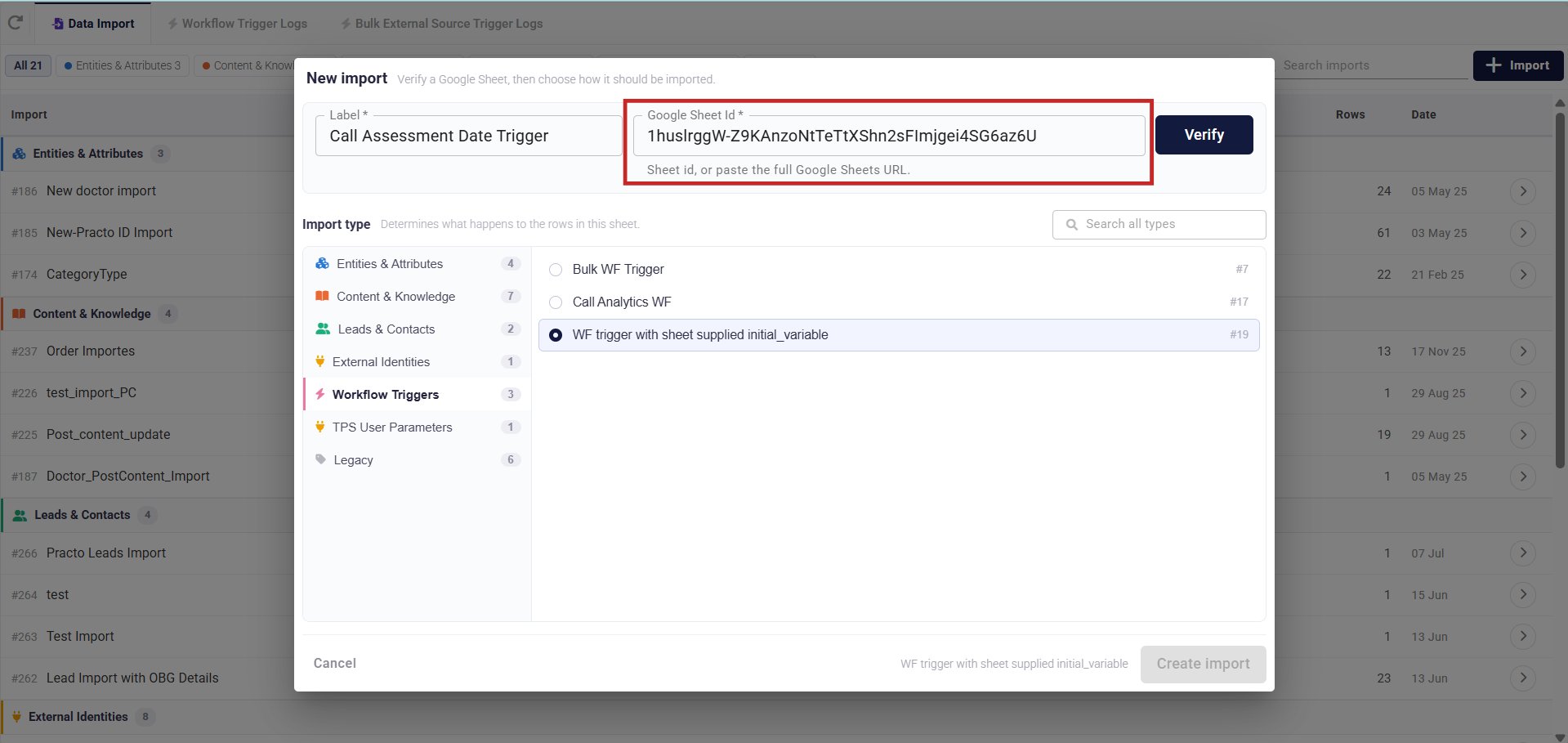Click the refresh icon at top left
This screenshot has width=1568, height=743.
[15, 23]
